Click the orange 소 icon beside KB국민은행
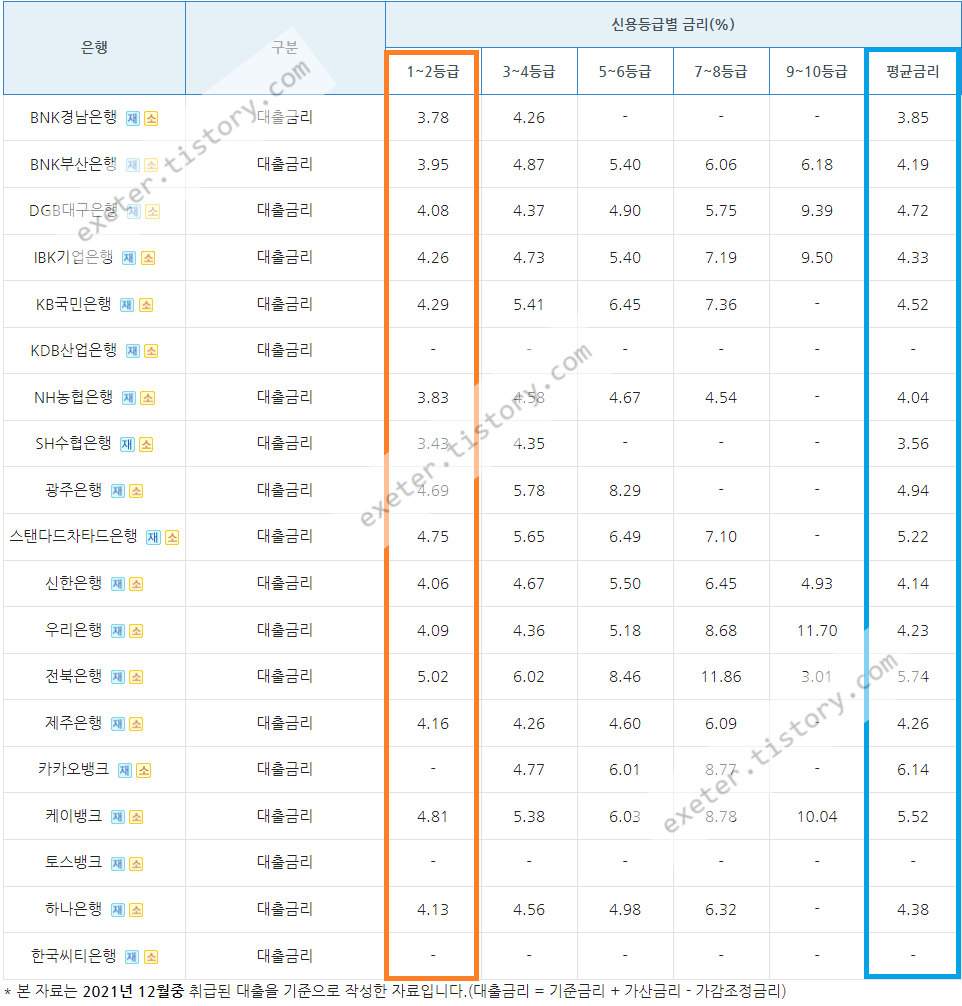 [146, 305]
